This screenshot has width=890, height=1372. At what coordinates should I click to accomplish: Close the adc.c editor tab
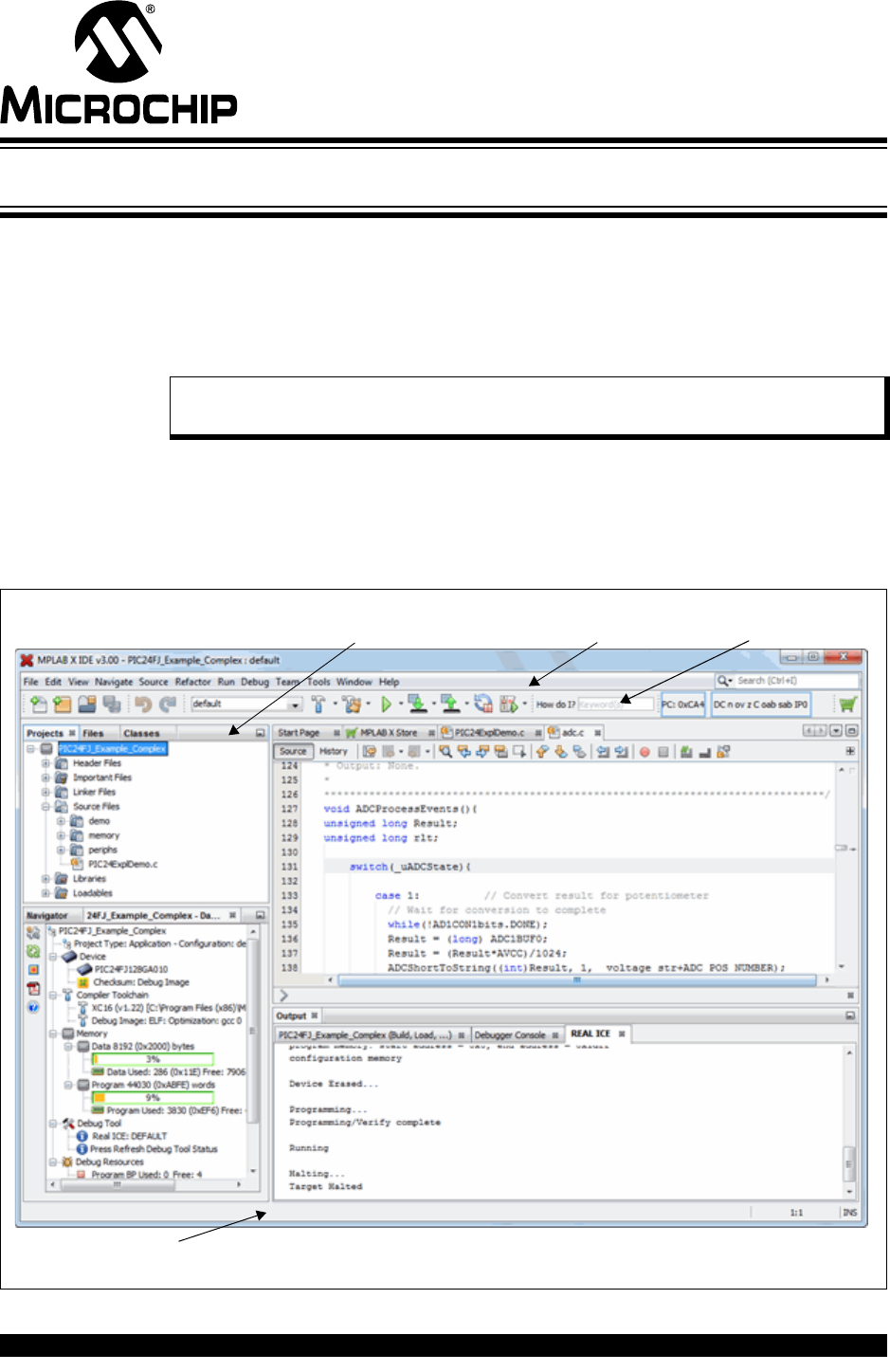(598, 733)
